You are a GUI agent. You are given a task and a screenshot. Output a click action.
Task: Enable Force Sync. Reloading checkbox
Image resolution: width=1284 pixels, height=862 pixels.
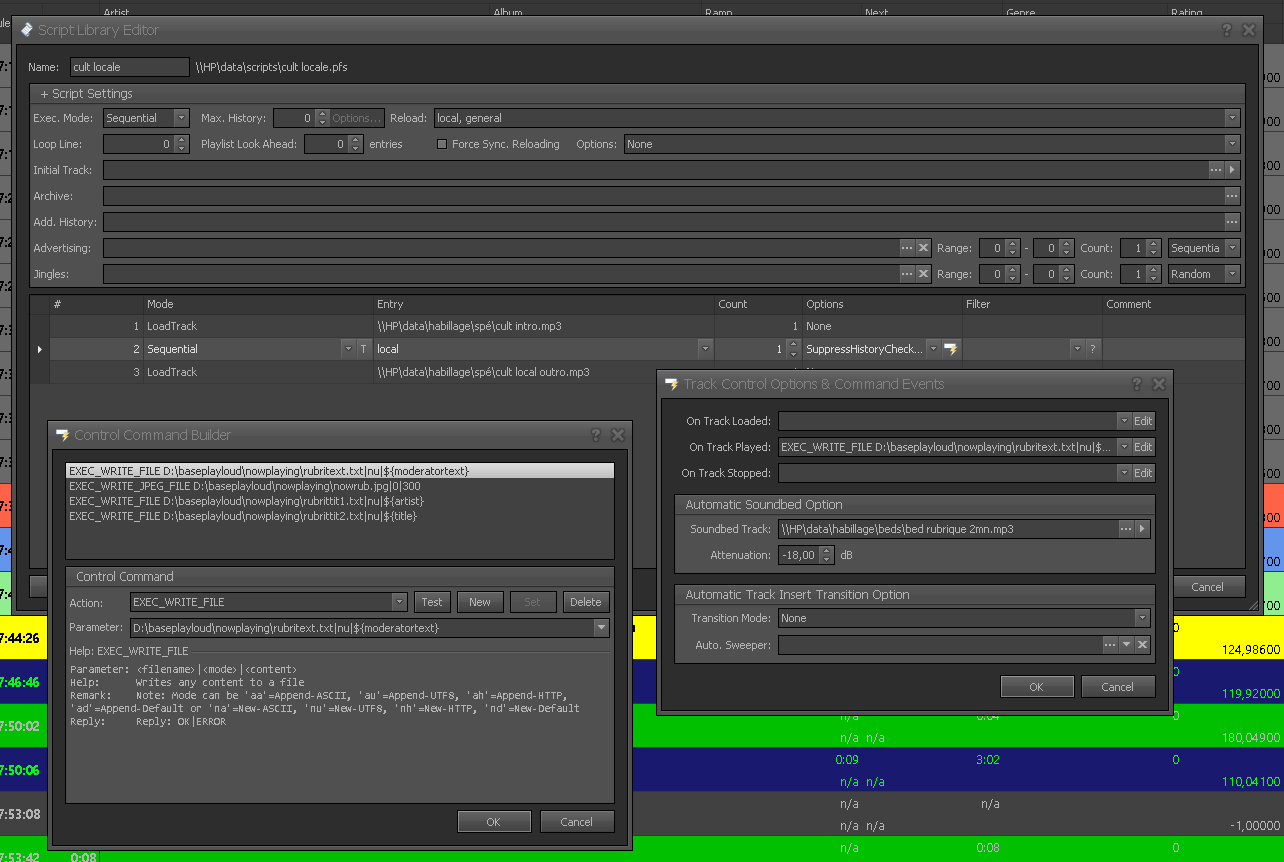(442, 144)
